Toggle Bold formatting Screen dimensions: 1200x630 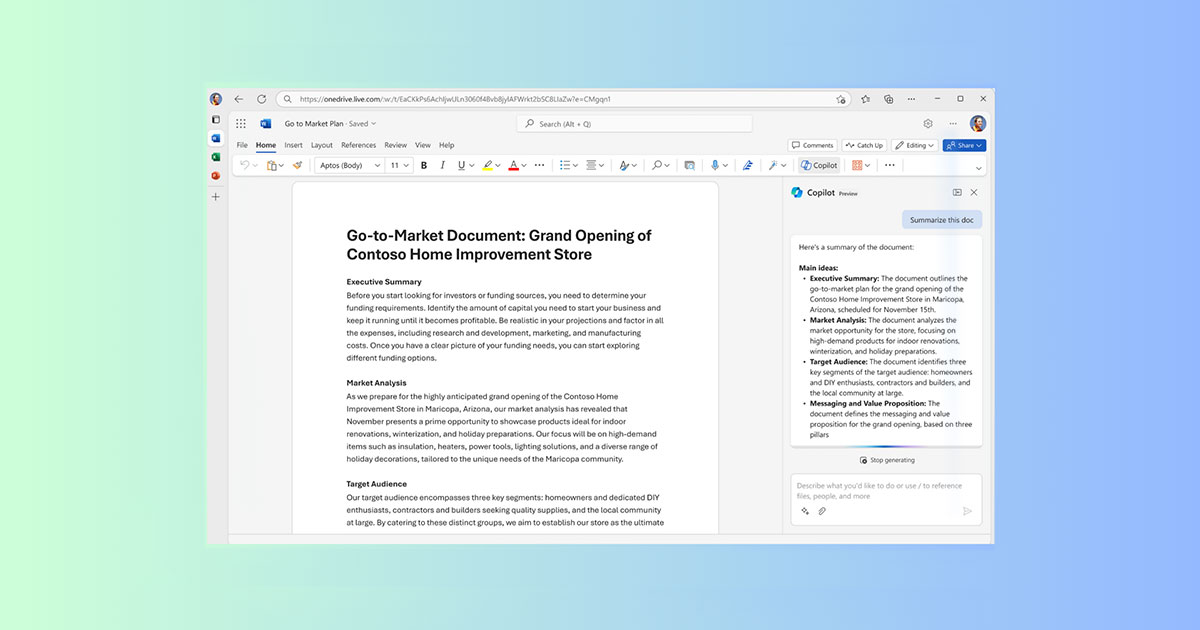click(424, 165)
